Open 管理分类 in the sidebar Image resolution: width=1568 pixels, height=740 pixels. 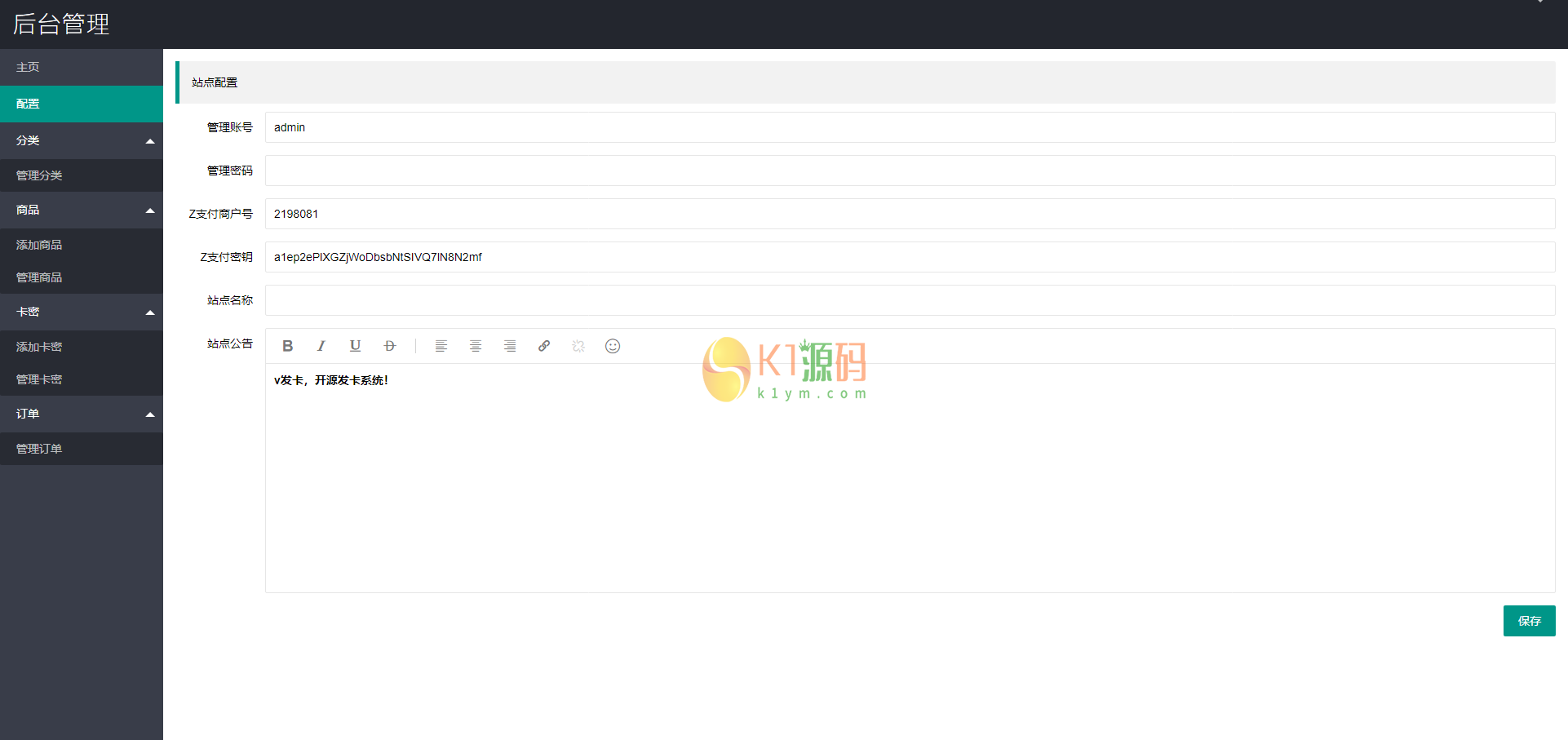click(82, 175)
